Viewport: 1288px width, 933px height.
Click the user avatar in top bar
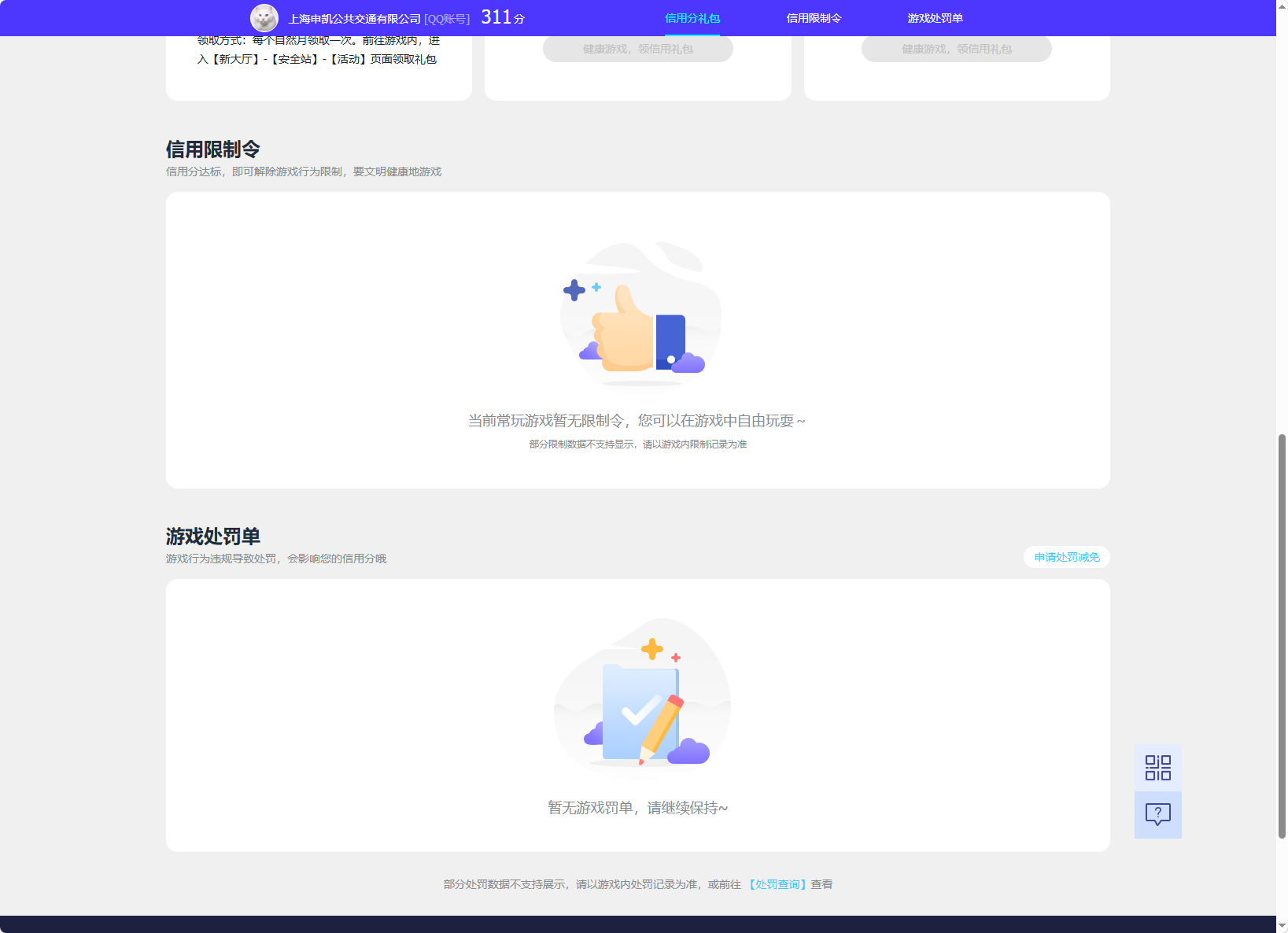(x=264, y=18)
